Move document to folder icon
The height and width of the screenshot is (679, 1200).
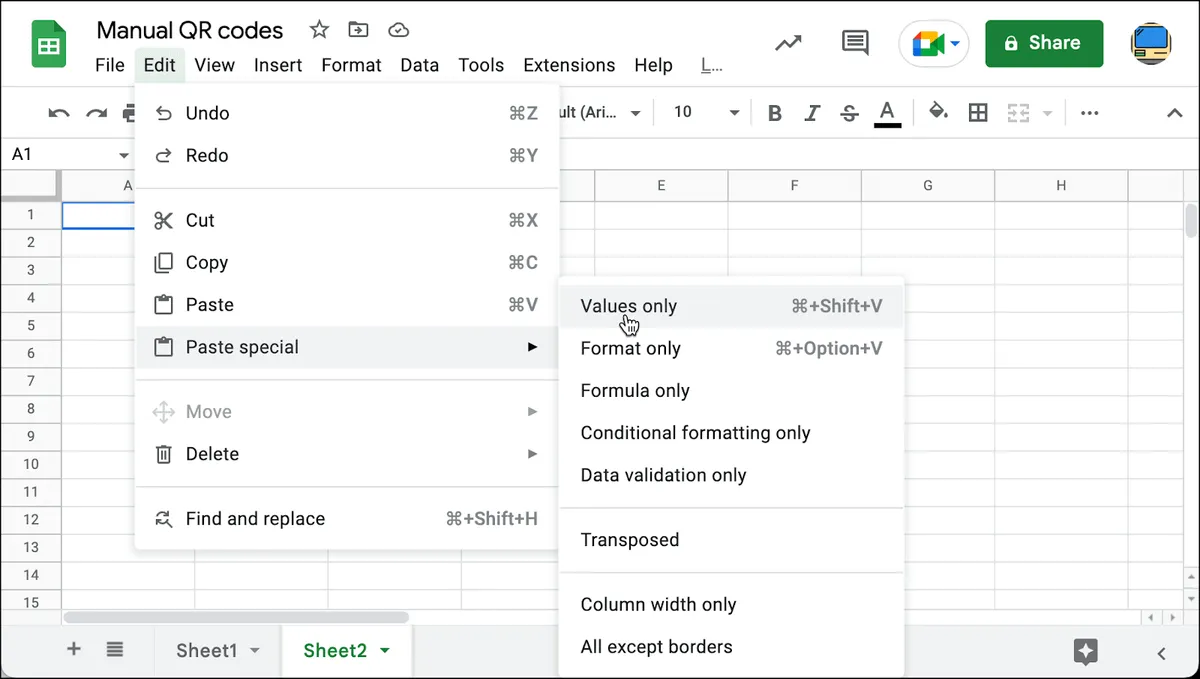tap(358, 30)
